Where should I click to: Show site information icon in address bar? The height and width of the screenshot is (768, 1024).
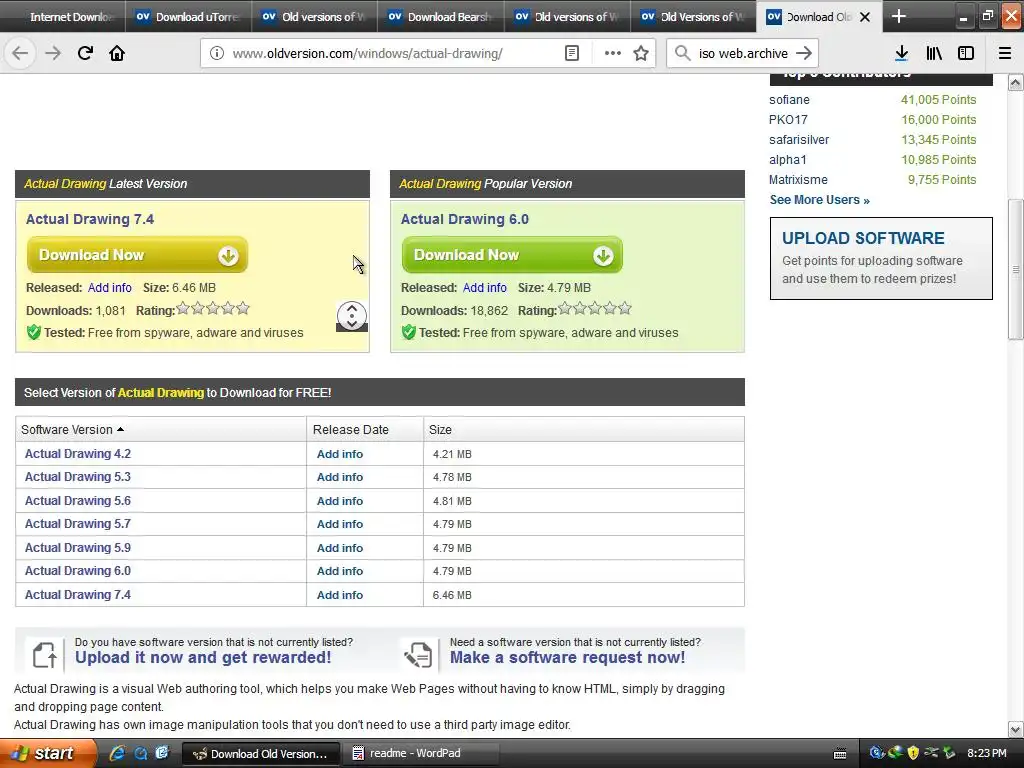pyautogui.click(x=217, y=54)
